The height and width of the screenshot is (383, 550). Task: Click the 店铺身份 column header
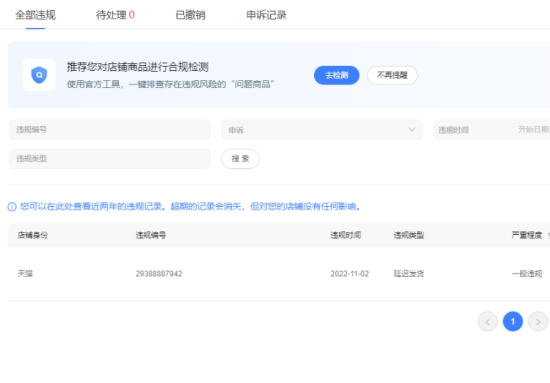33,235
